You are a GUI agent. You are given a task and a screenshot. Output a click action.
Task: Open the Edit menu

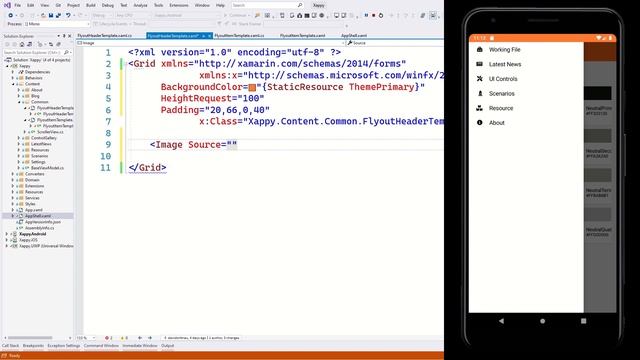pos(31,5)
